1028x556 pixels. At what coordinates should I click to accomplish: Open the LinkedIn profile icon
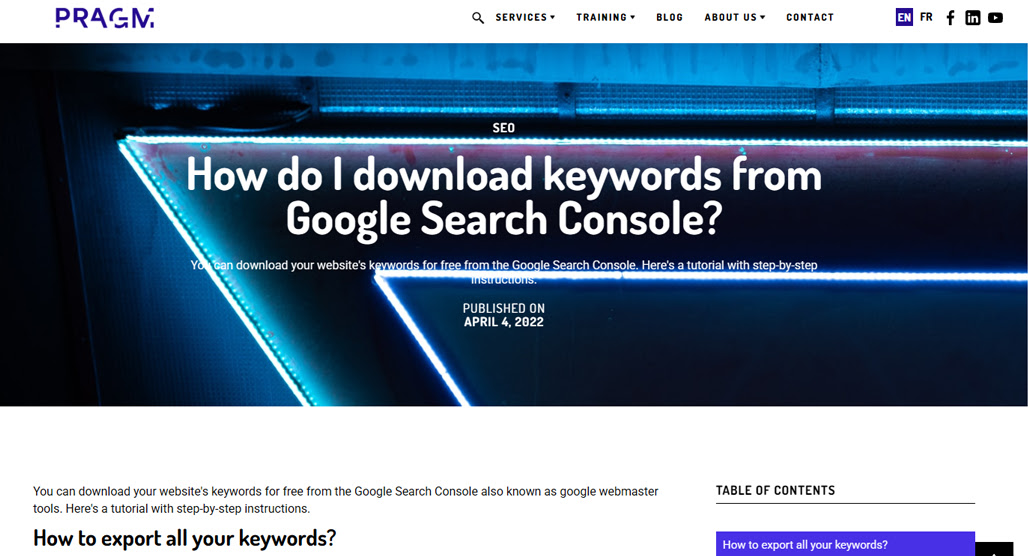(973, 18)
